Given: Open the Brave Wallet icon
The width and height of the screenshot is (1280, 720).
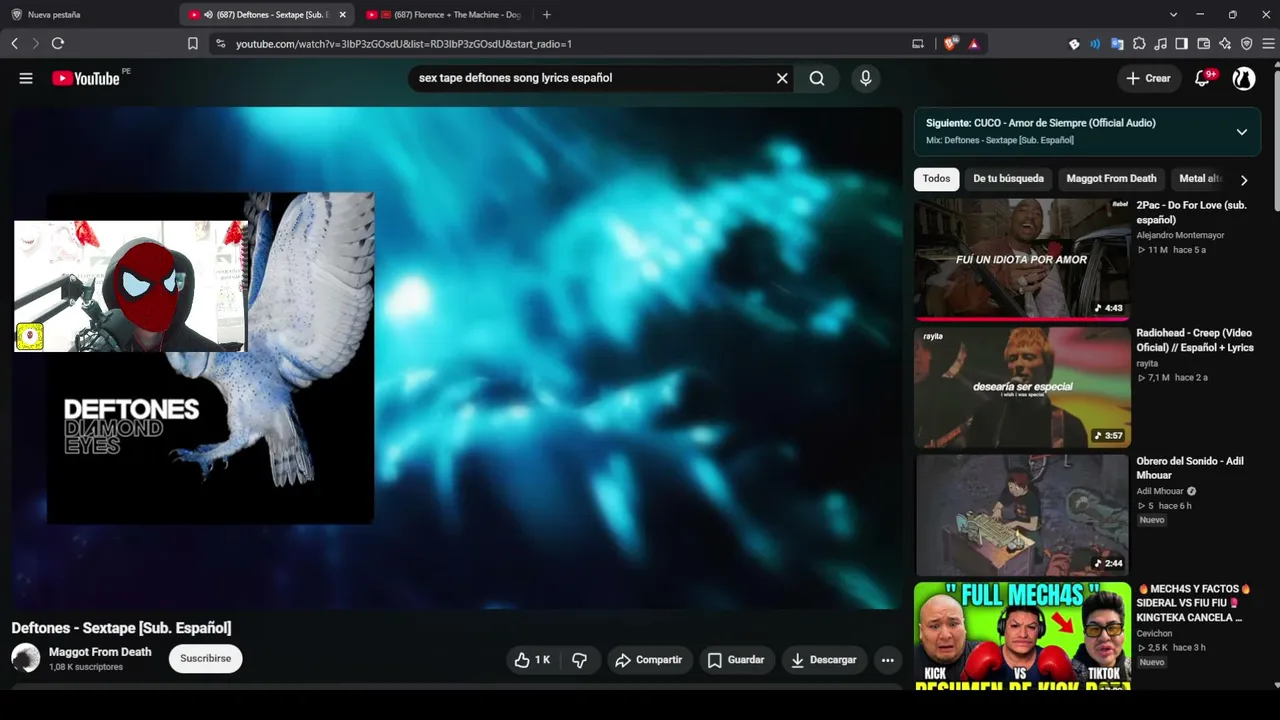Looking at the screenshot, I should (1204, 44).
